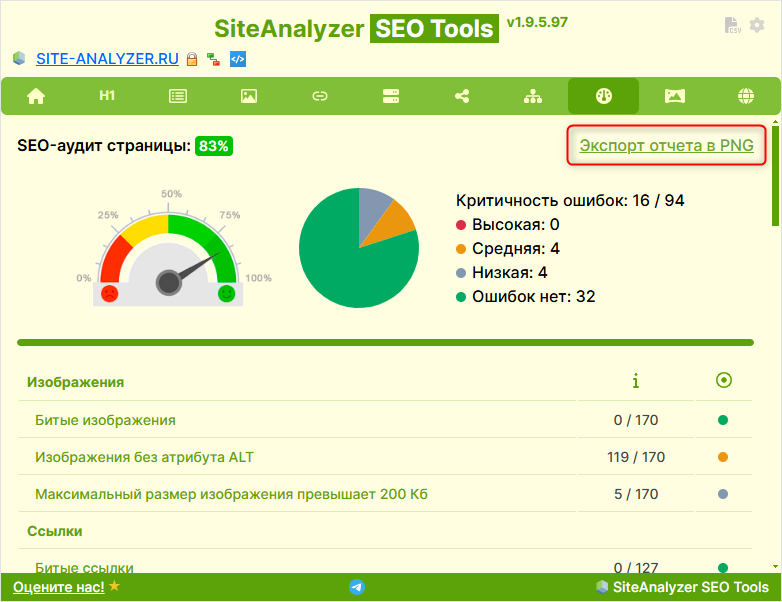Click the blue source code icon

238,59
